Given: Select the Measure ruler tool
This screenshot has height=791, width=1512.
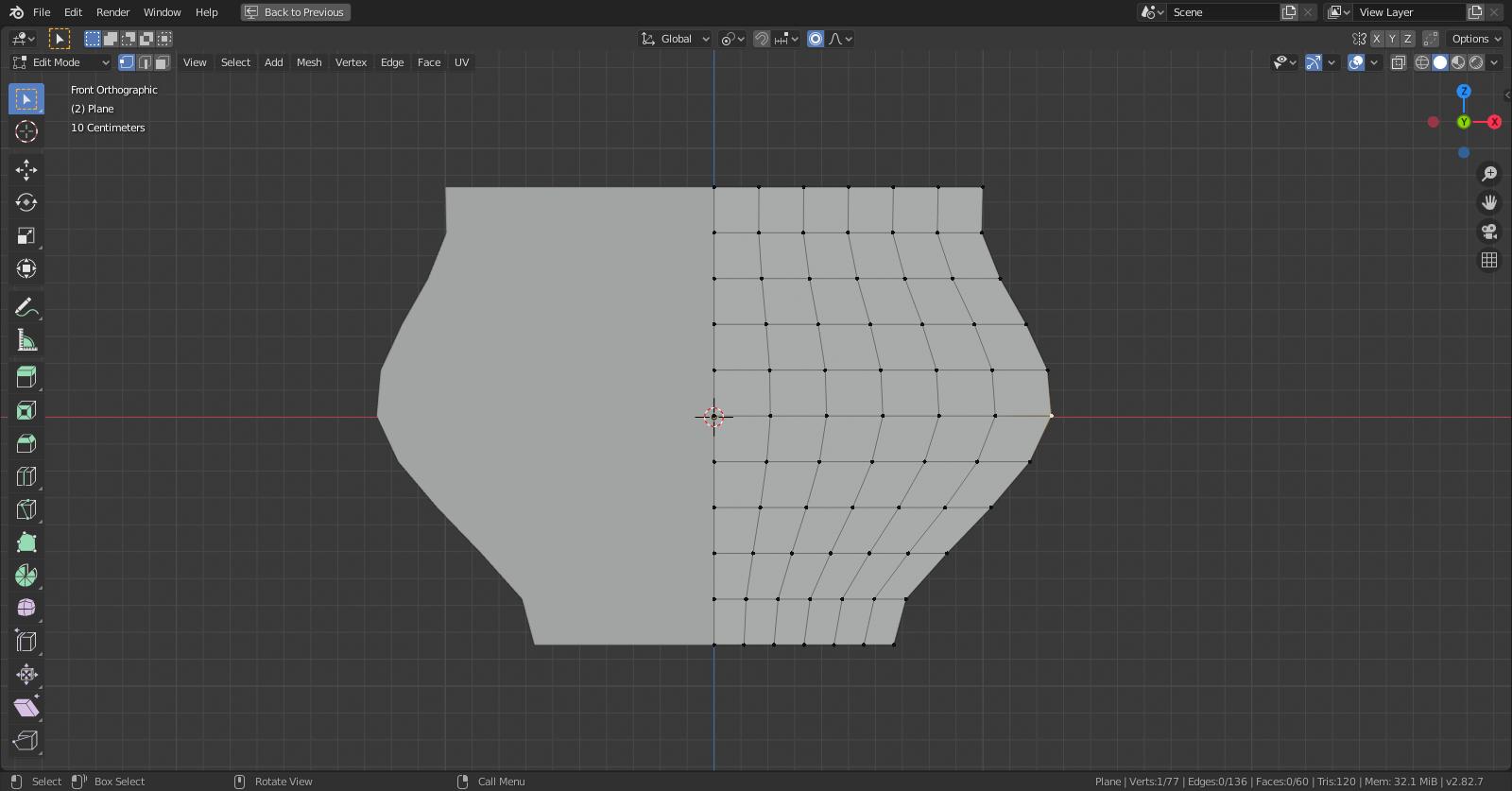Looking at the screenshot, I should 26,340.
